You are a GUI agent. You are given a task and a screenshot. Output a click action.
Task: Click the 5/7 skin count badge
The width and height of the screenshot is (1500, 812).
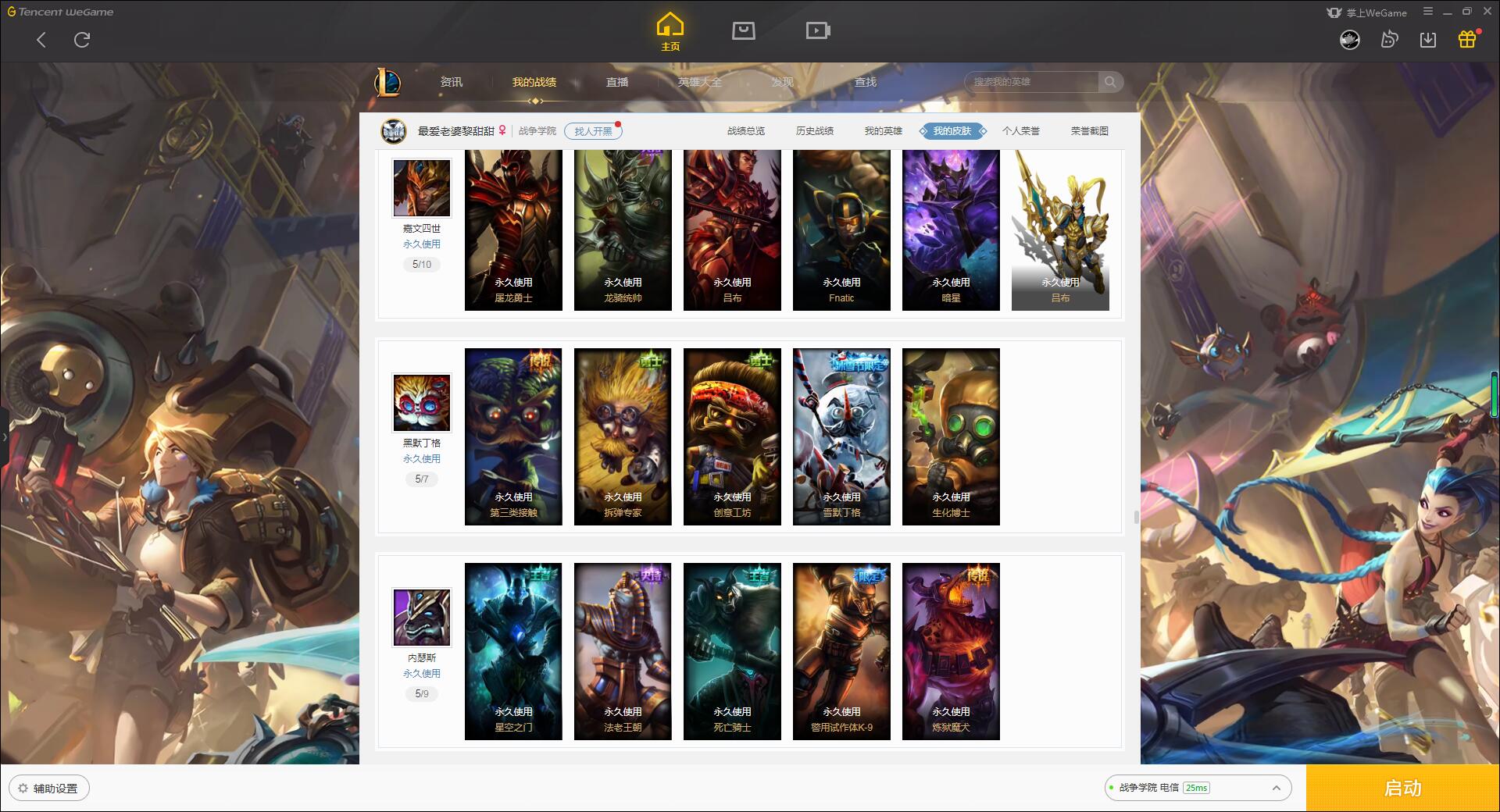click(422, 479)
